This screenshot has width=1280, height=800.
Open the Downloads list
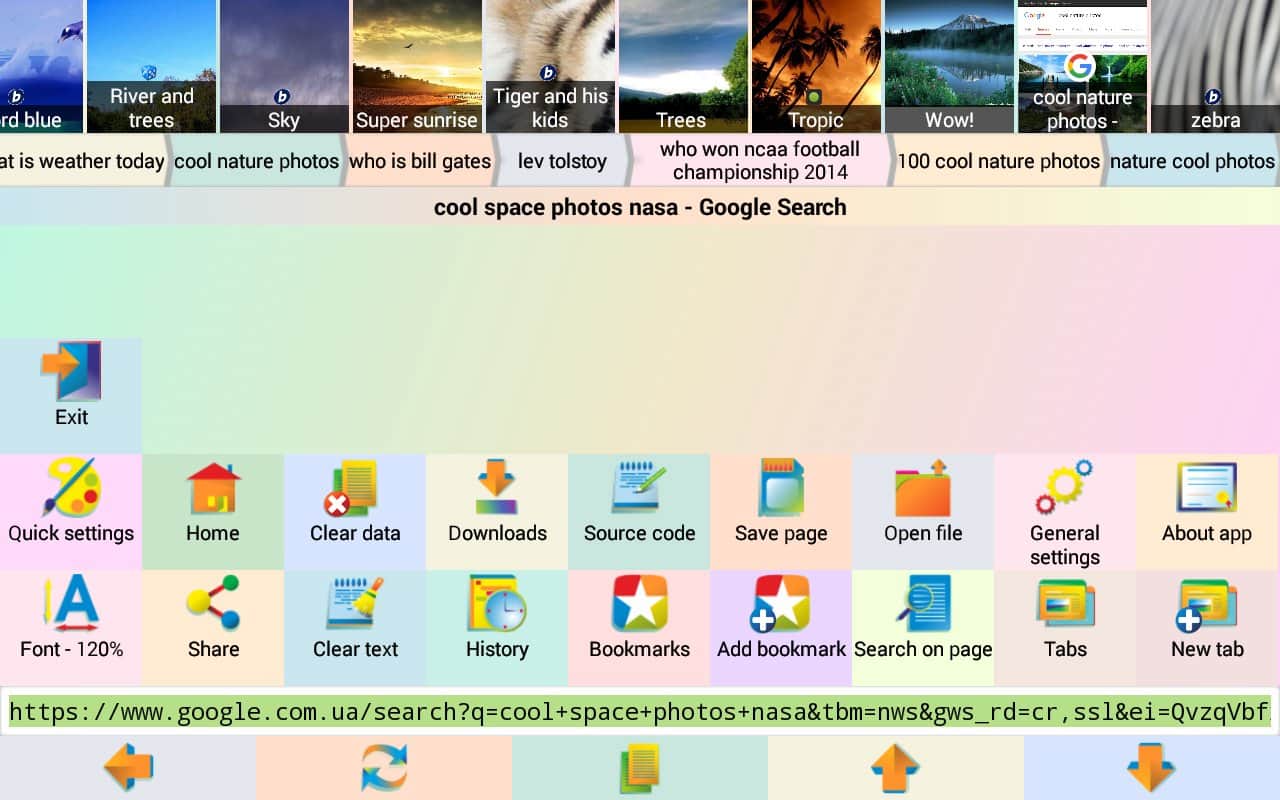[497, 489]
